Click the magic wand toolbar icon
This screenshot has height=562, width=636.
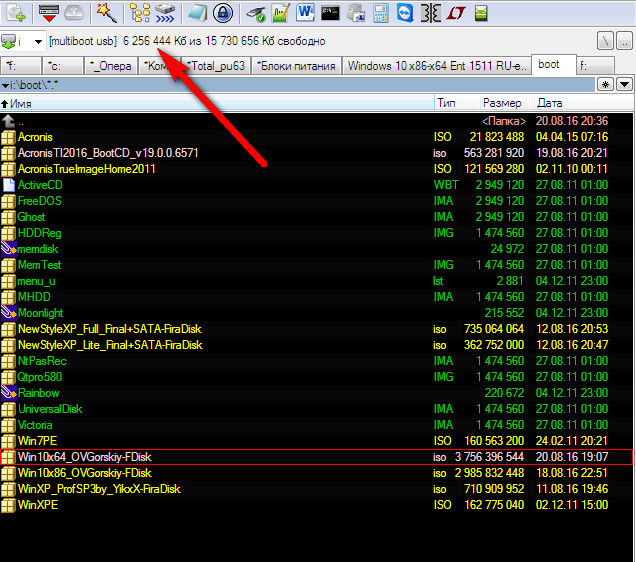(x=106, y=13)
